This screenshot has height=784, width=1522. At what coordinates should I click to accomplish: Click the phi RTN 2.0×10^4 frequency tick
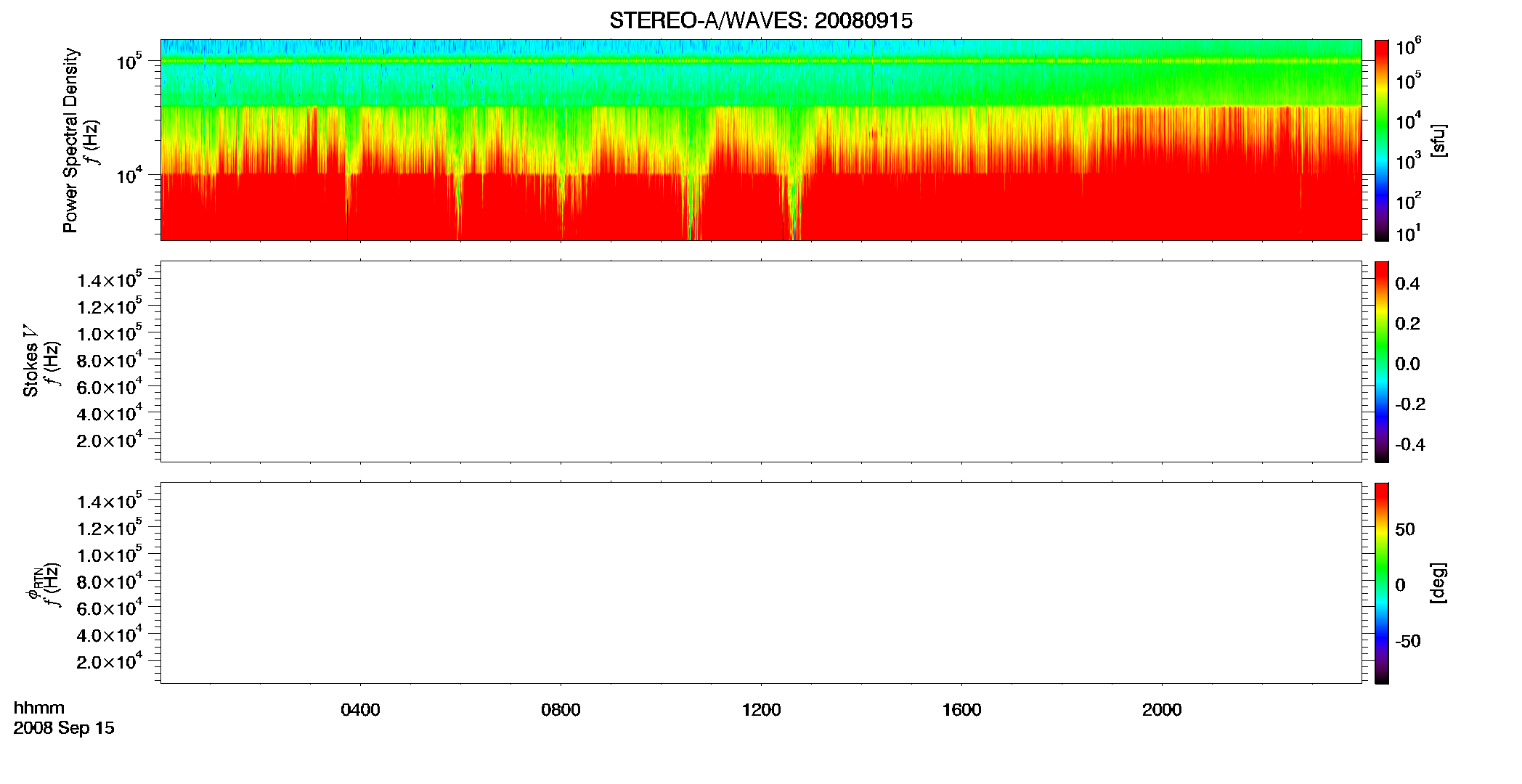tap(109, 661)
